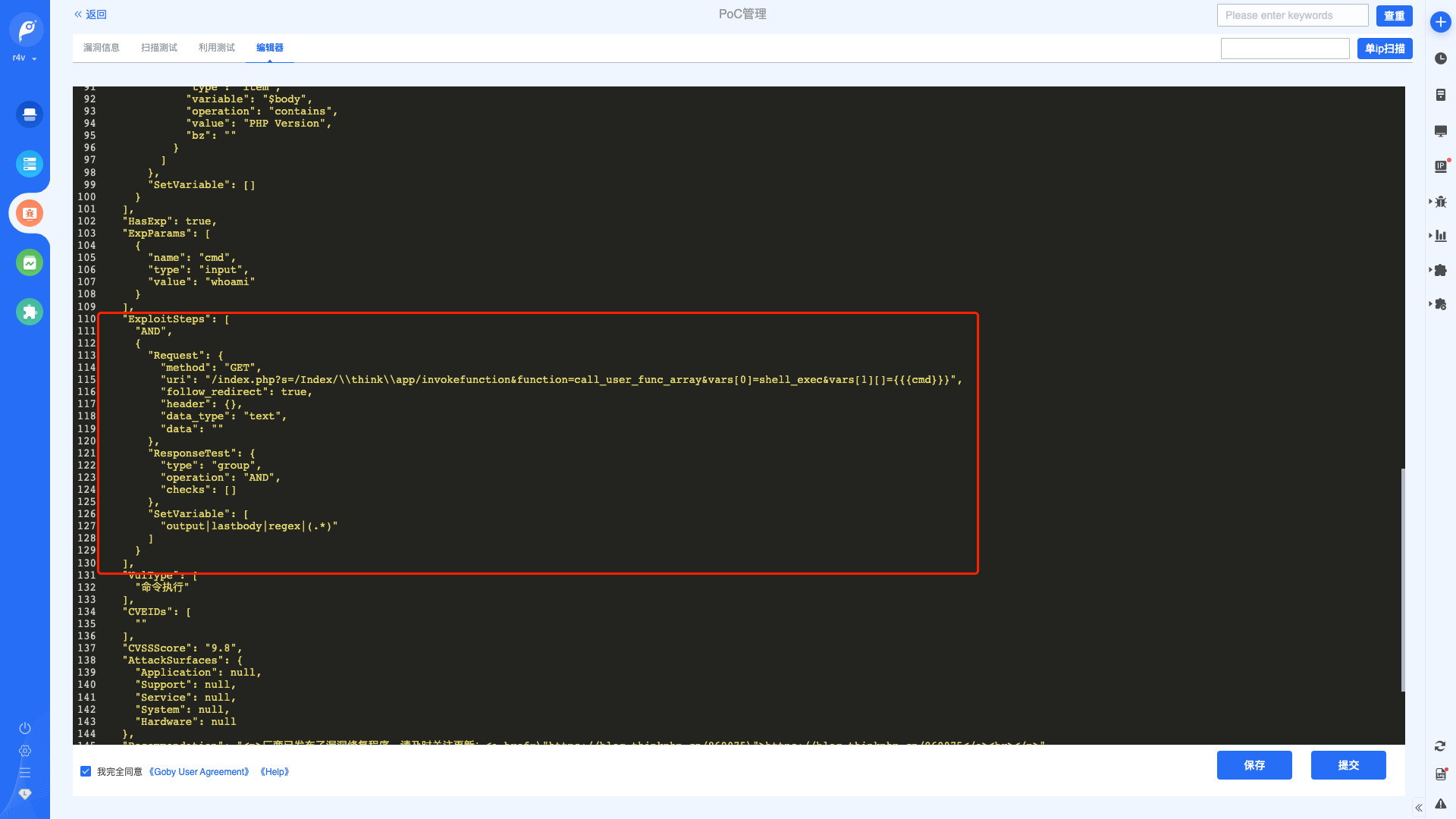Expand the bar chart section arrow
The width and height of the screenshot is (1456, 819).
click(1430, 236)
